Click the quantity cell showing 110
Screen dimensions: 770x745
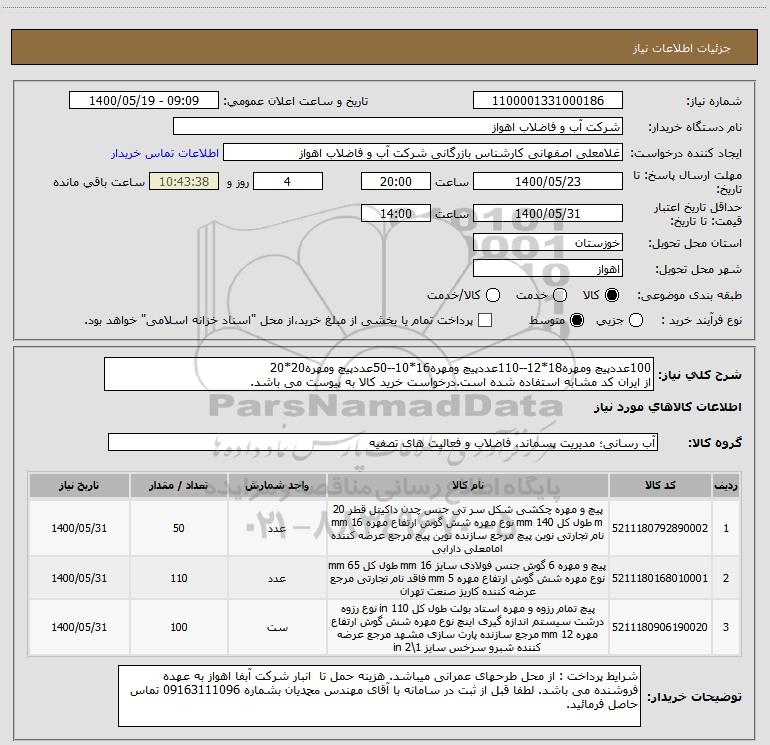[x=179, y=578]
